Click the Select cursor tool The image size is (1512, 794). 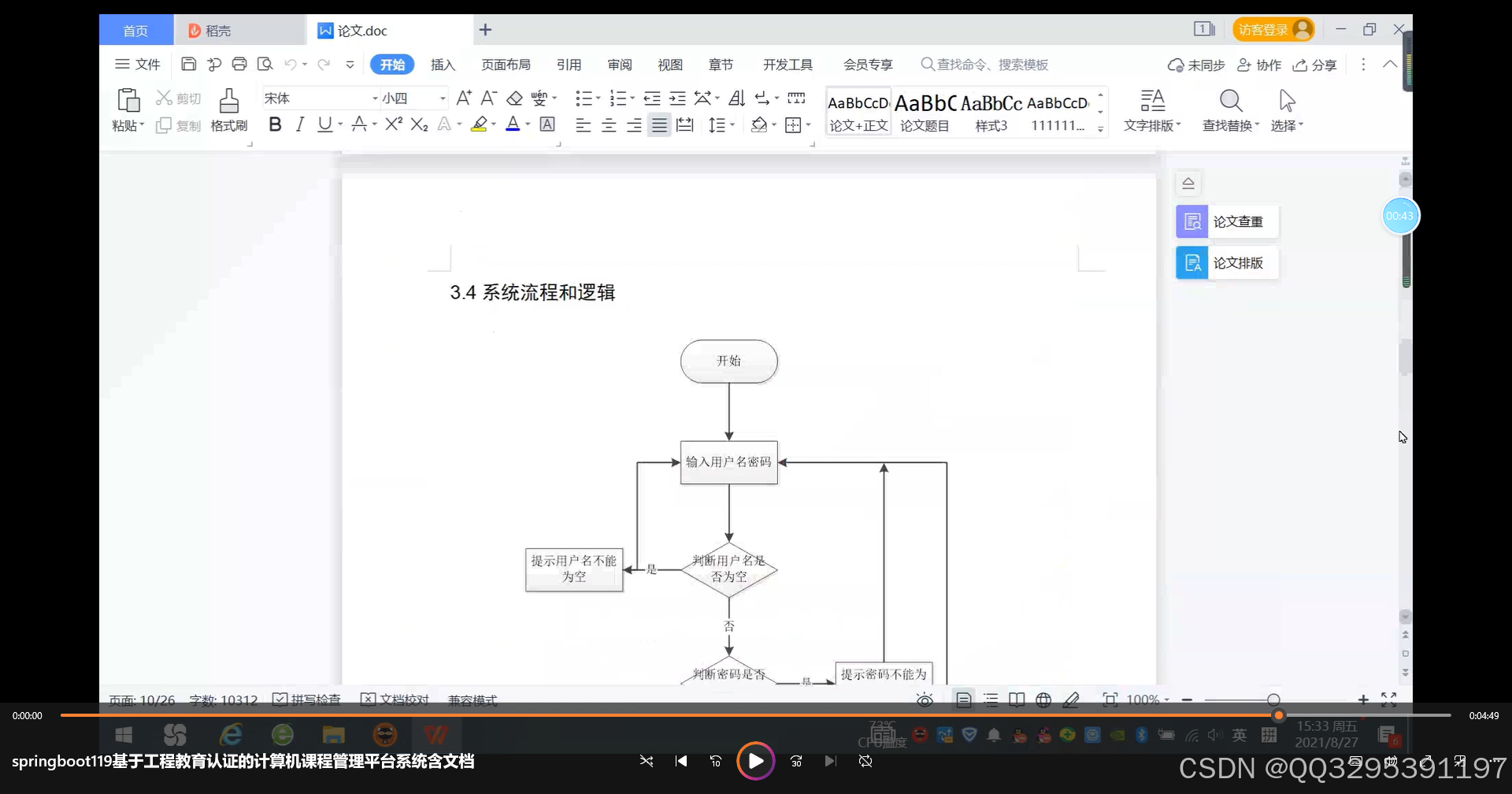(1287, 111)
